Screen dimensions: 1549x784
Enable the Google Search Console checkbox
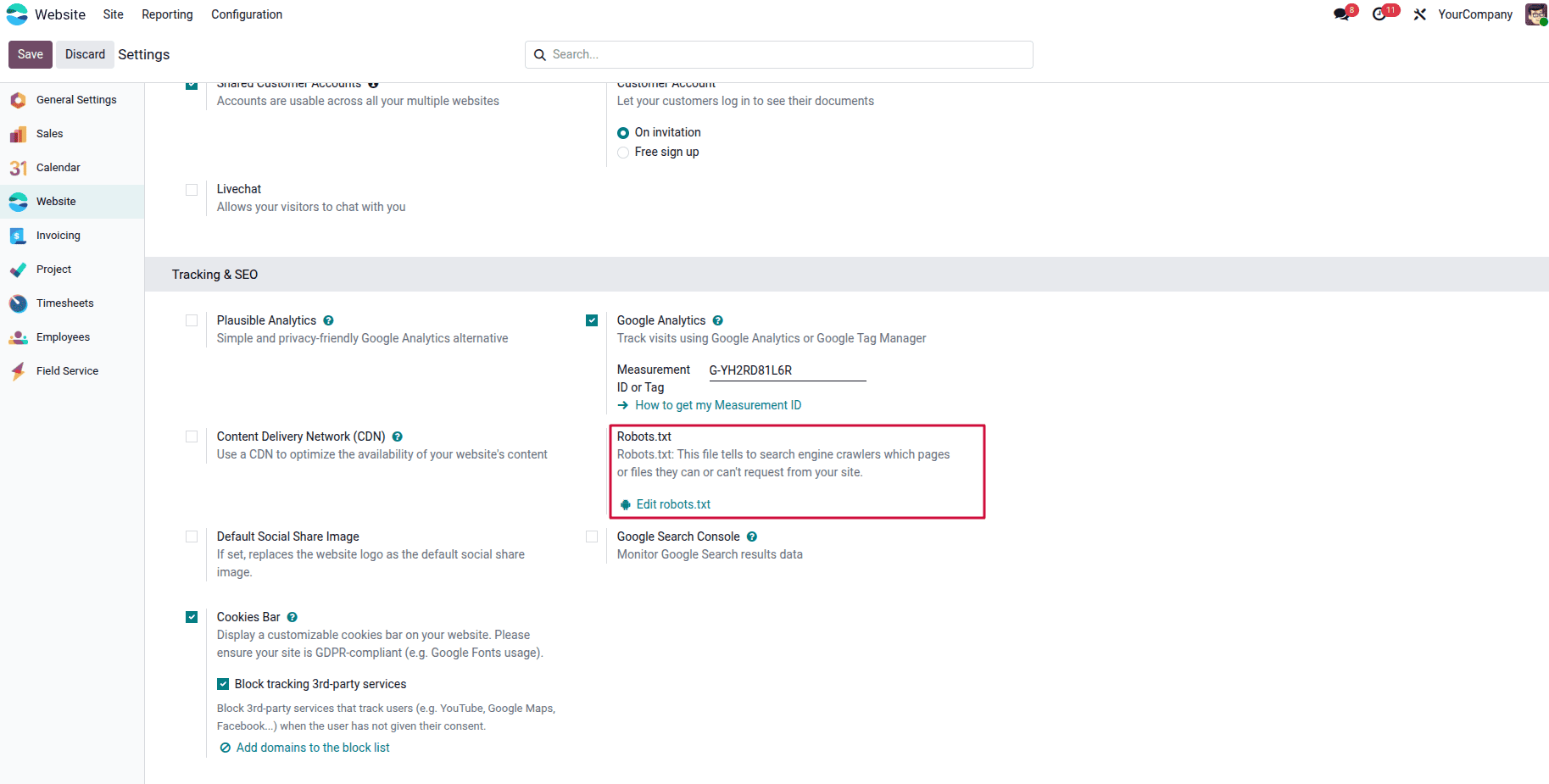592,537
